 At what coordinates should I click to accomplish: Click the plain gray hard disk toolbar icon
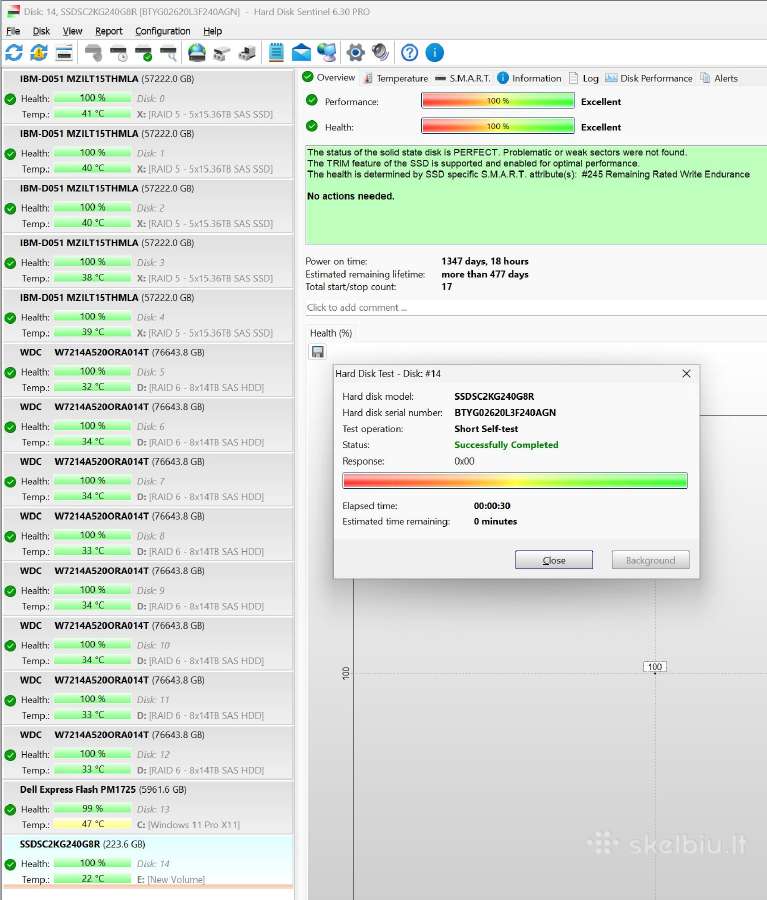click(94, 53)
